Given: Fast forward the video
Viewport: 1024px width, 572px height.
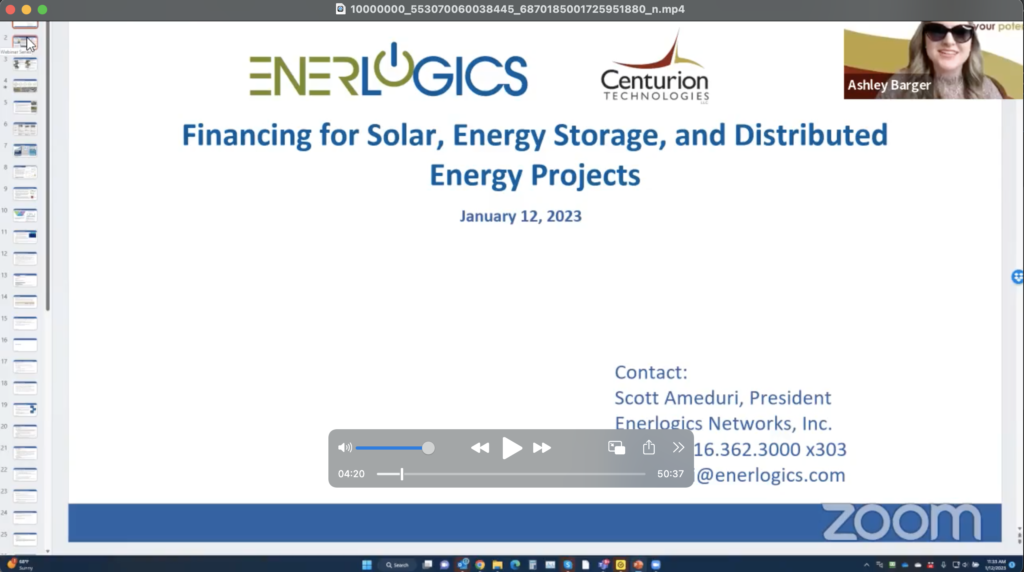Looking at the screenshot, I should (x=542, y=448).
